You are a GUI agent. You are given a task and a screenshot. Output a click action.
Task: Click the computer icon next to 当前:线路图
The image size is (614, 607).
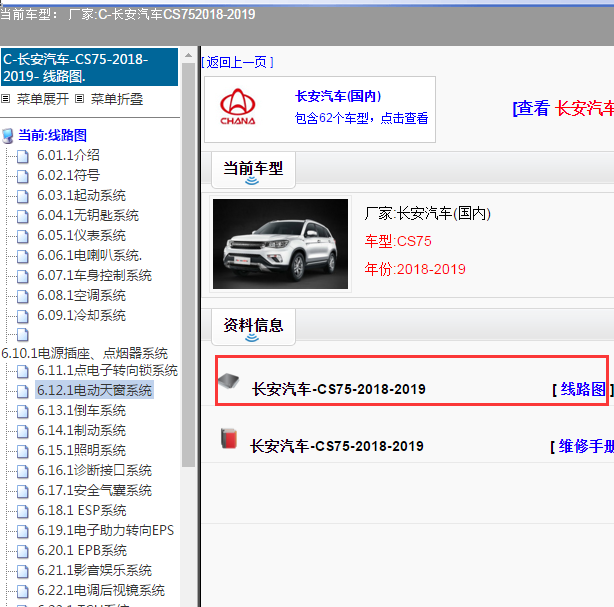7,136
